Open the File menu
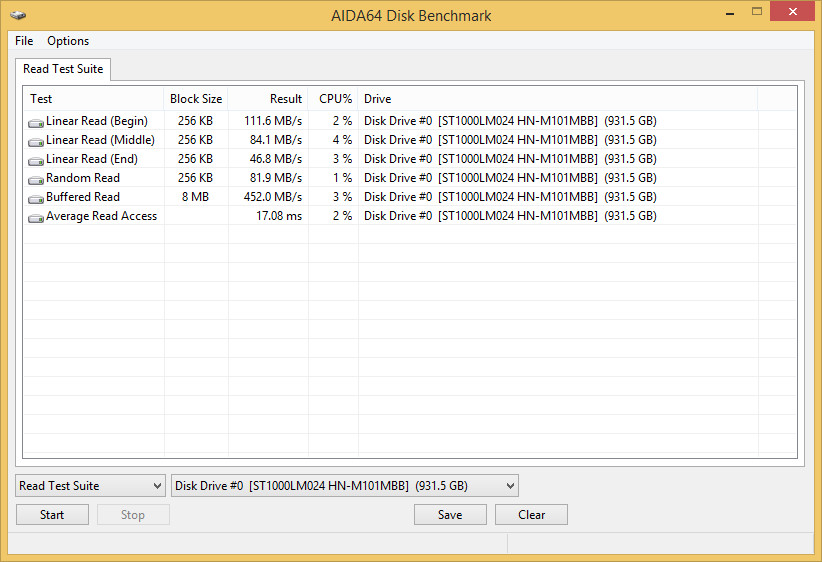This screenshot has height=562, width=822. click(24, 41)
